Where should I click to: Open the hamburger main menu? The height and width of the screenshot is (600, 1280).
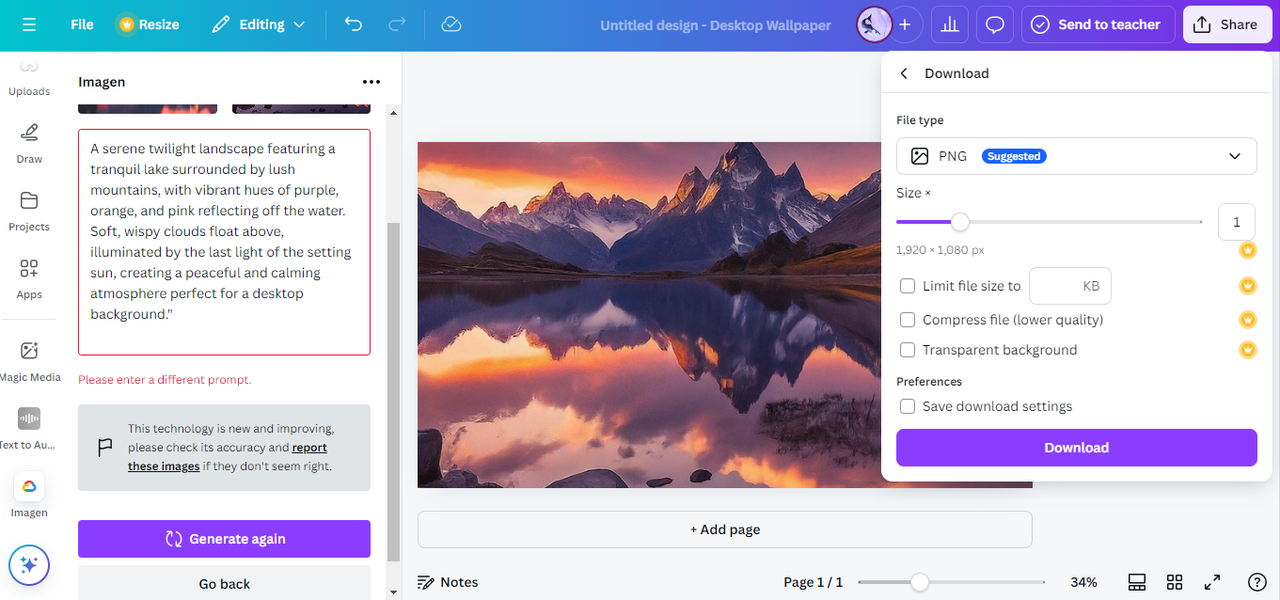29,24
